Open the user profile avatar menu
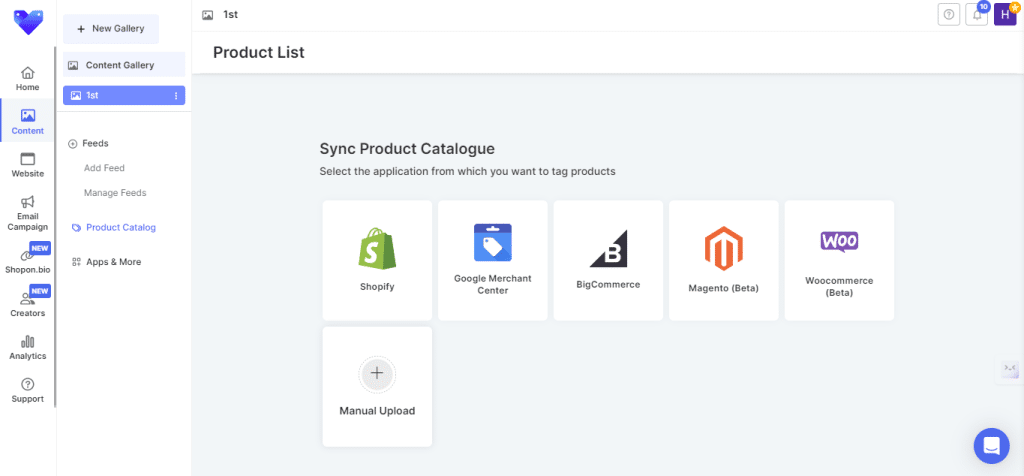 (x=1004, y=14)
